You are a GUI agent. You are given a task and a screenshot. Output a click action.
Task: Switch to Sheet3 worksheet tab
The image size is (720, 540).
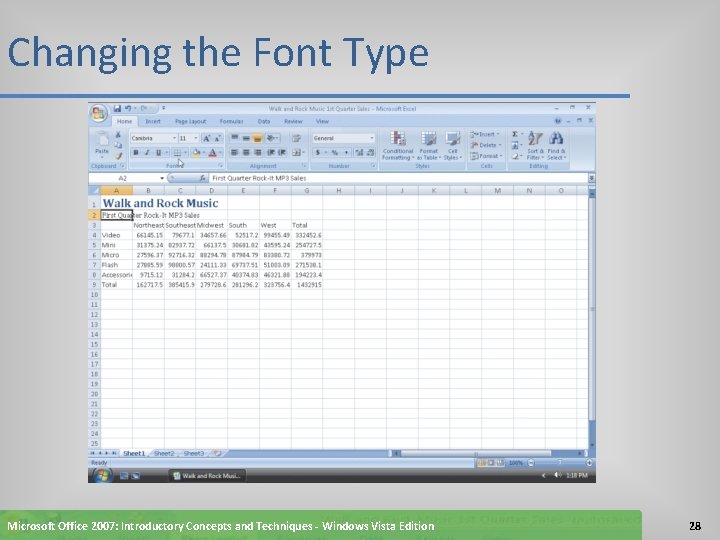tap(193, 453)
